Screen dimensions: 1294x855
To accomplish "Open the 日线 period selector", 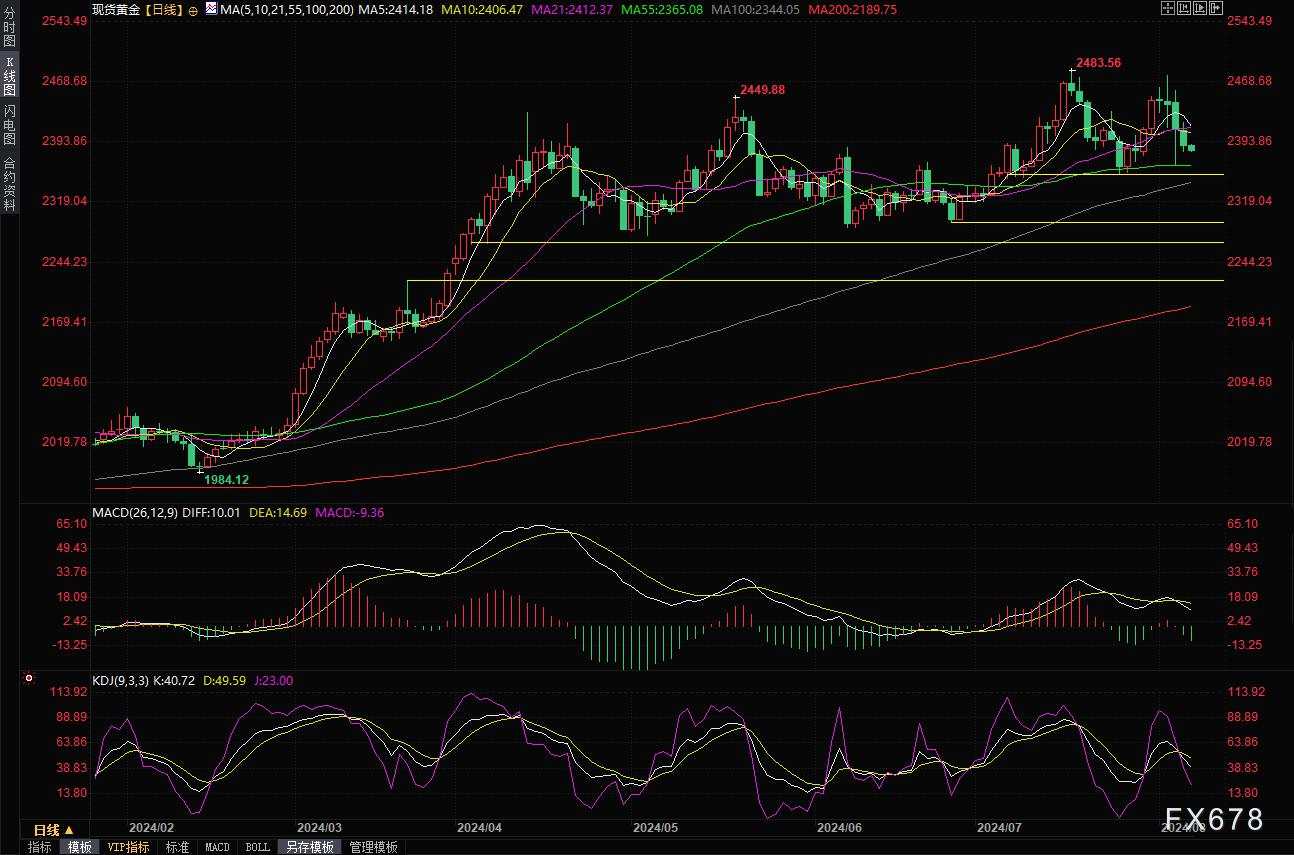I will [x=54, y=830].
